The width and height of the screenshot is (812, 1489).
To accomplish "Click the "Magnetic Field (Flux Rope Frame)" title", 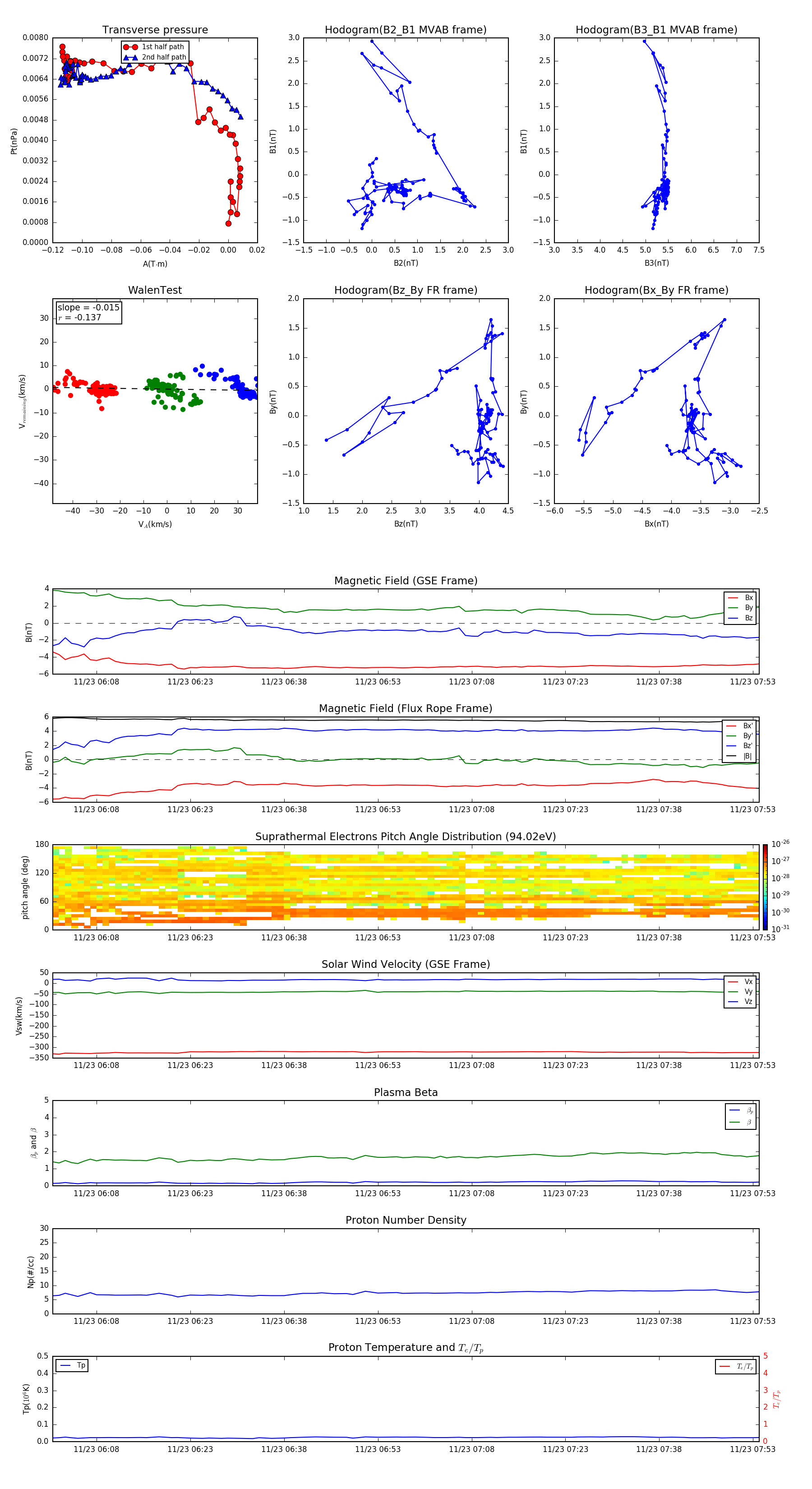I will (x=406, y=708).
